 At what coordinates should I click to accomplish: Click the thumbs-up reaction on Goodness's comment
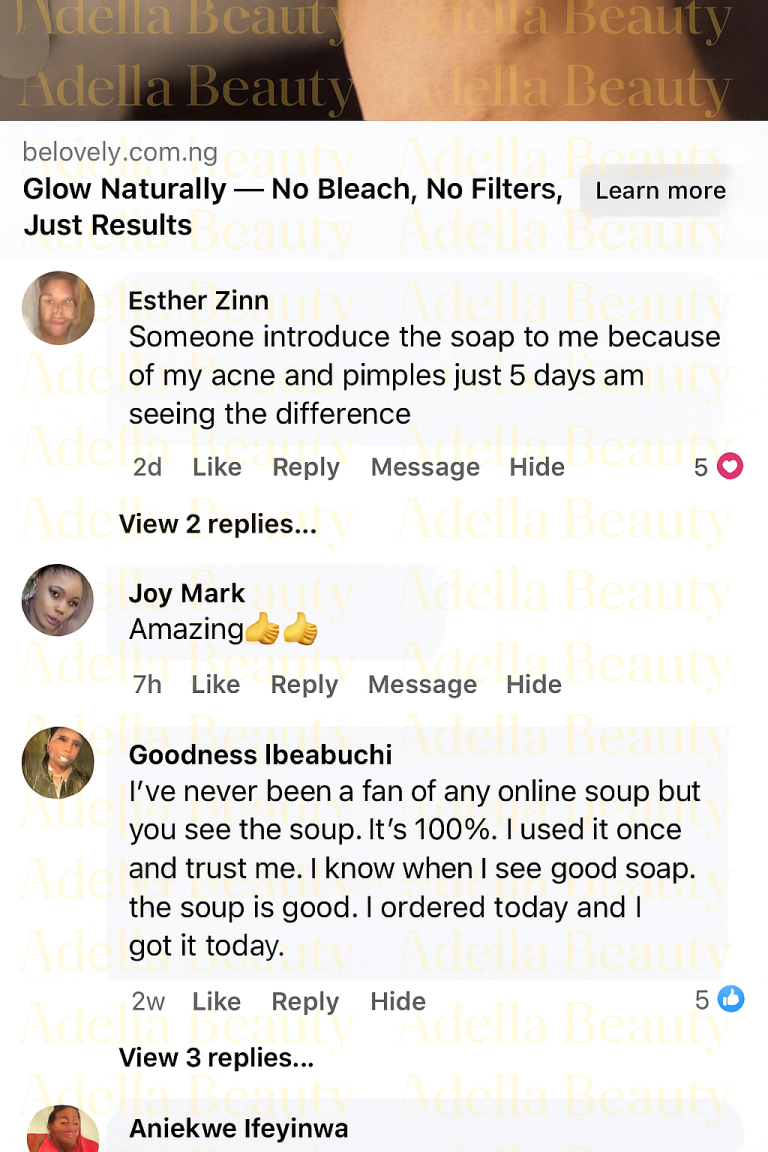(731, 999)
